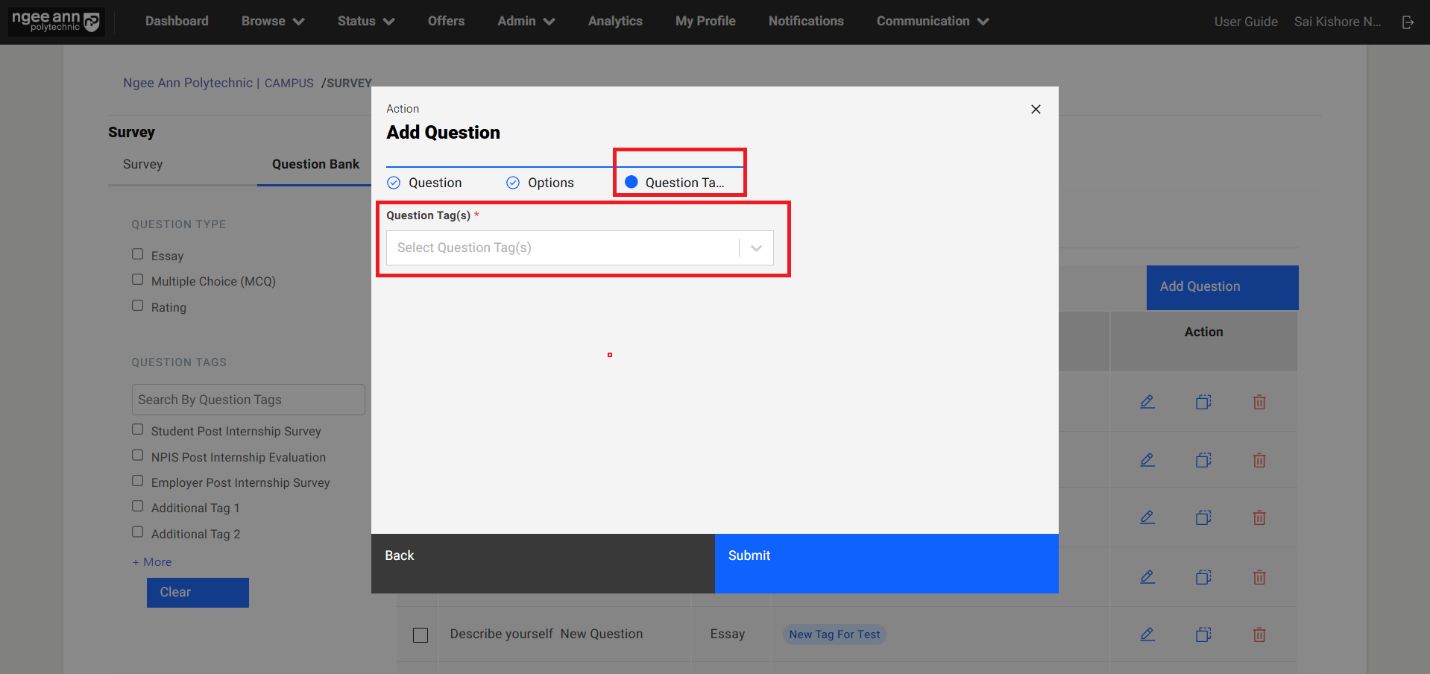Click red trash icon in first row
This screenshot has width=1430, height=674.
[x=1259, y=402]
